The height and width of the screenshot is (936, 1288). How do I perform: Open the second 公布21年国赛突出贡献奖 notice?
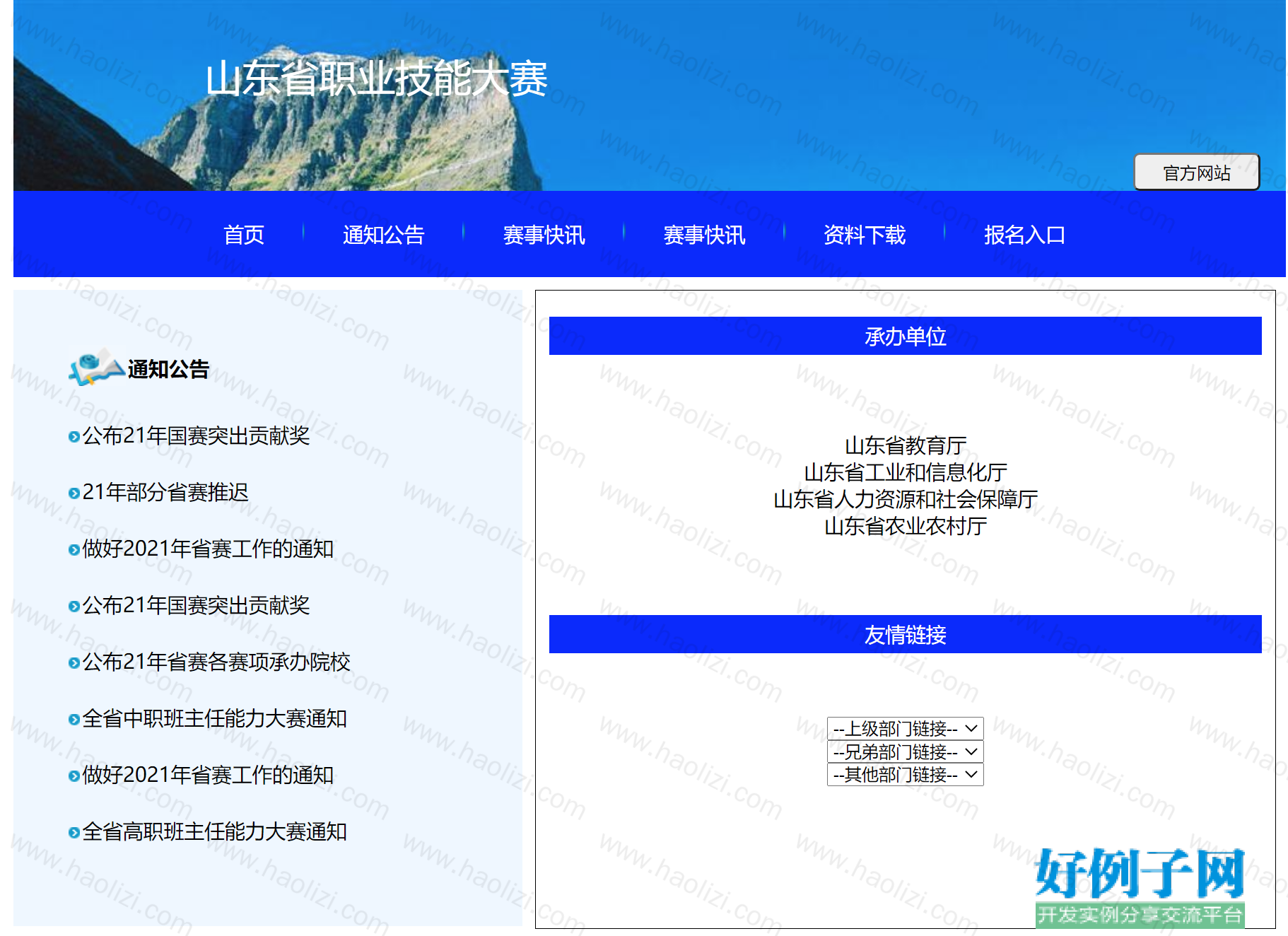point(197,605)
